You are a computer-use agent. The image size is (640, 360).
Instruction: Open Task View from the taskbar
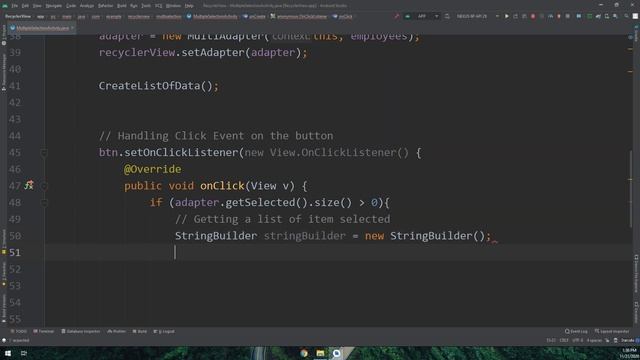[24, 353]
